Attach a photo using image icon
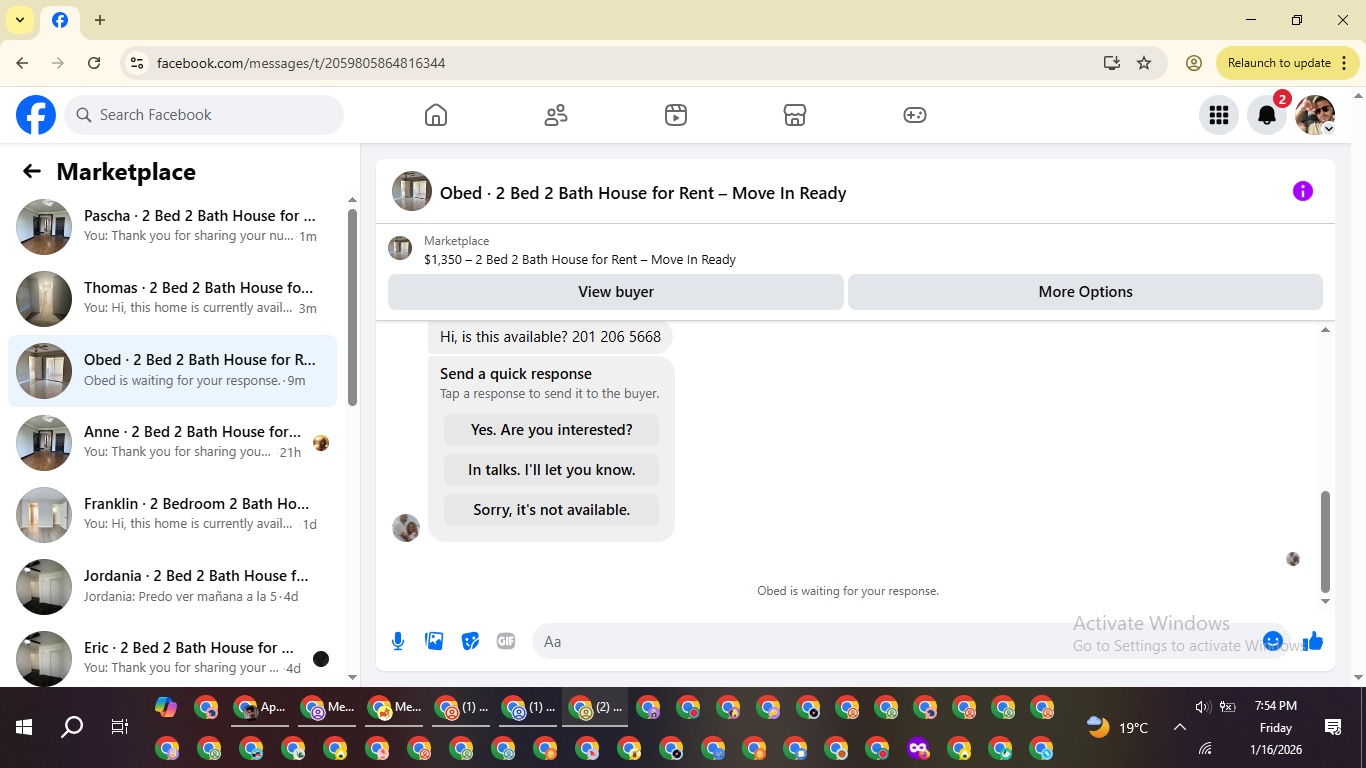This screenshot has width=1366, height=768. click(434, 641)
